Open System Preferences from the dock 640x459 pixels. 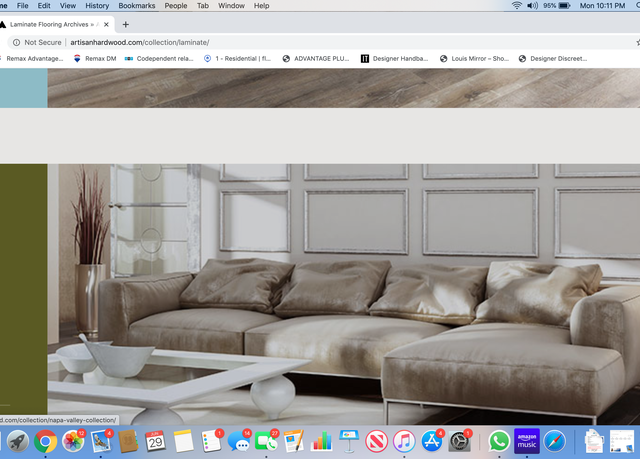pos(459,441)
